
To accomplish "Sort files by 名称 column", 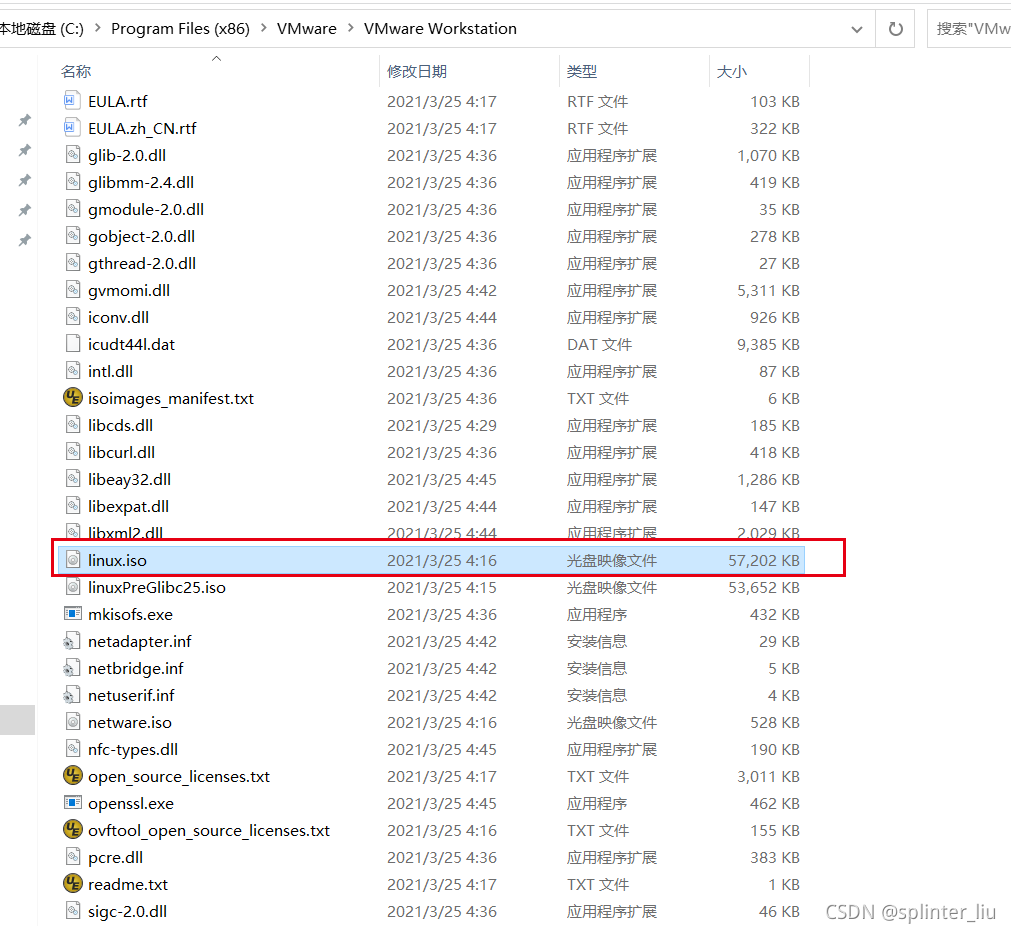I will coord(76,72).
